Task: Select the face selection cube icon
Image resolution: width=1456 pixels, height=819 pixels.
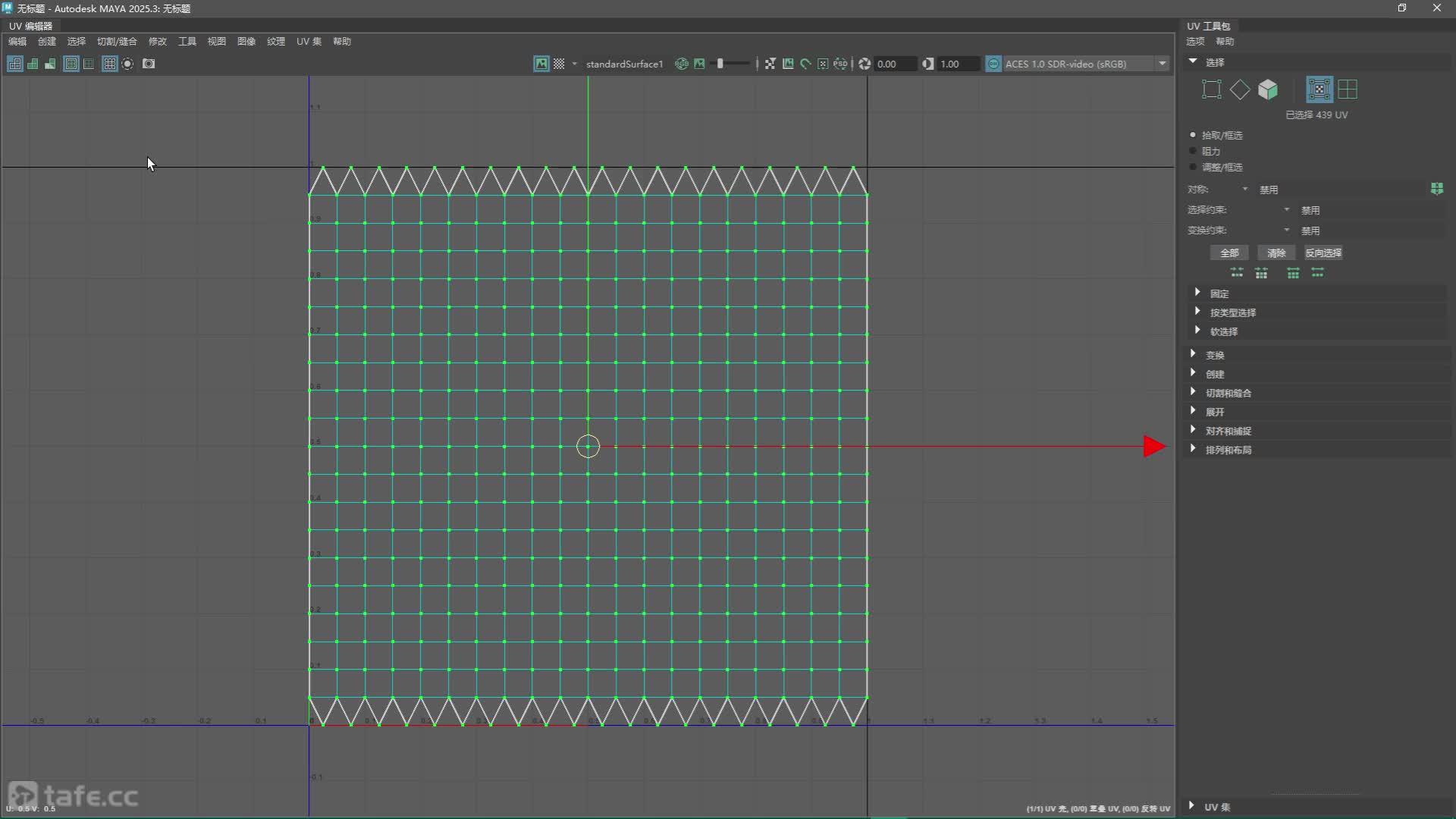Action: pos(1268,89)
